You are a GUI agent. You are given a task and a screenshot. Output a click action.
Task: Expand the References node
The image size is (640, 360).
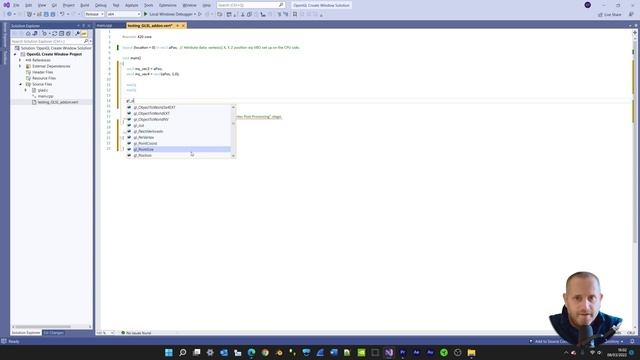[20, 60]
